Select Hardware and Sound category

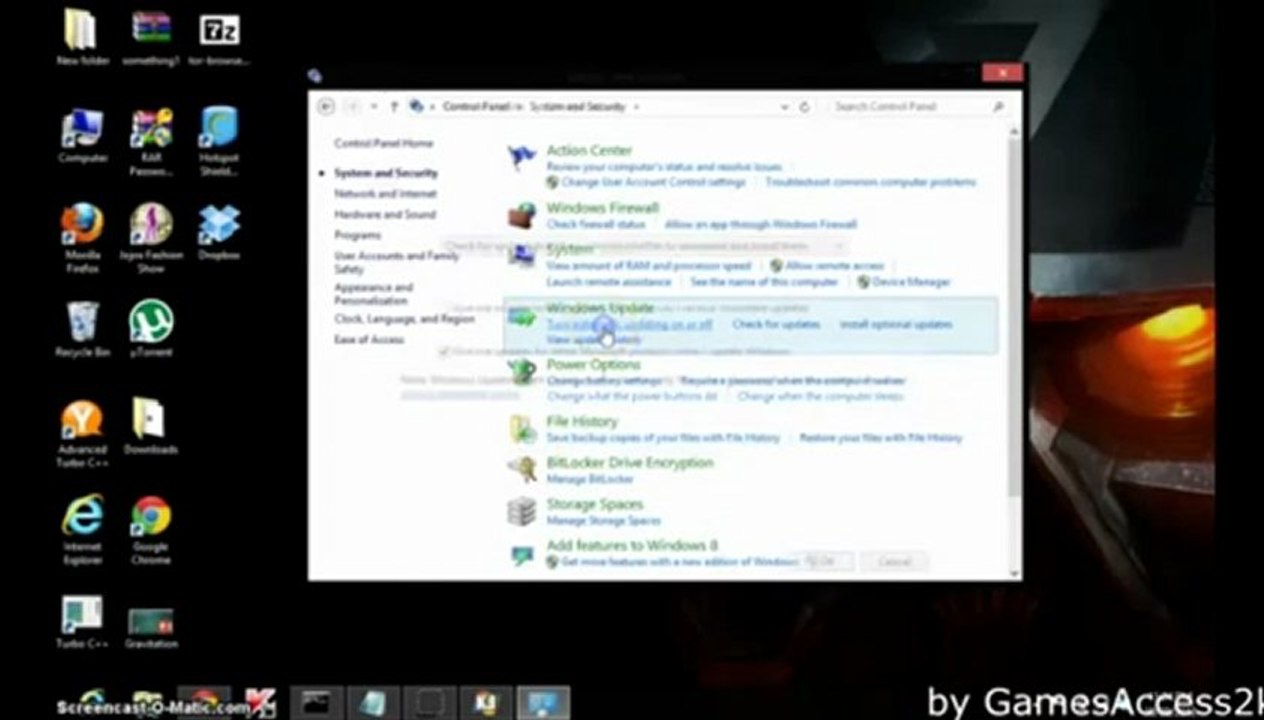pos(385,214)
